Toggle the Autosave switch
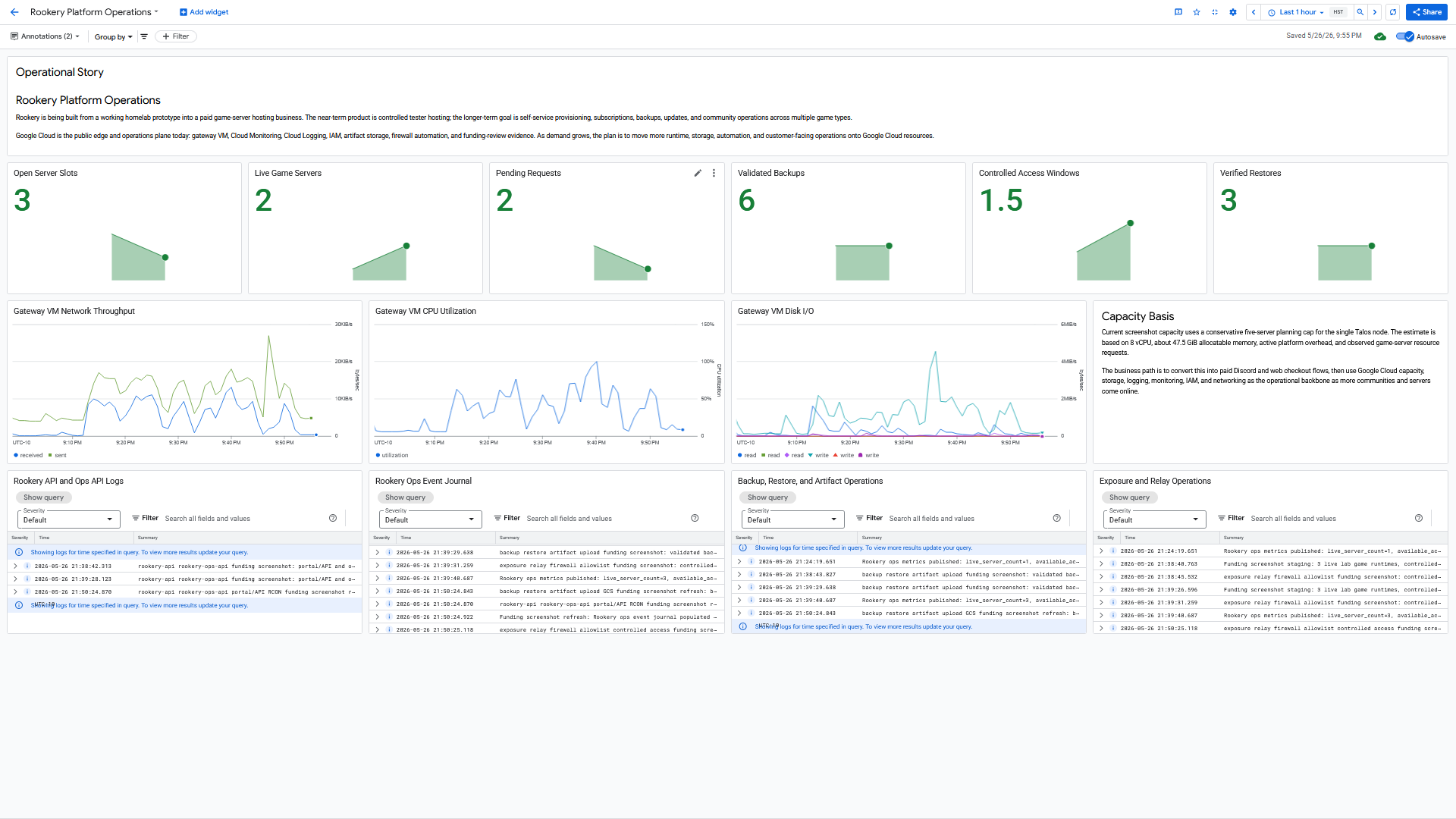Viewport: 1456px width, 819px height. pyautogui.click(x=1405, y=36)
